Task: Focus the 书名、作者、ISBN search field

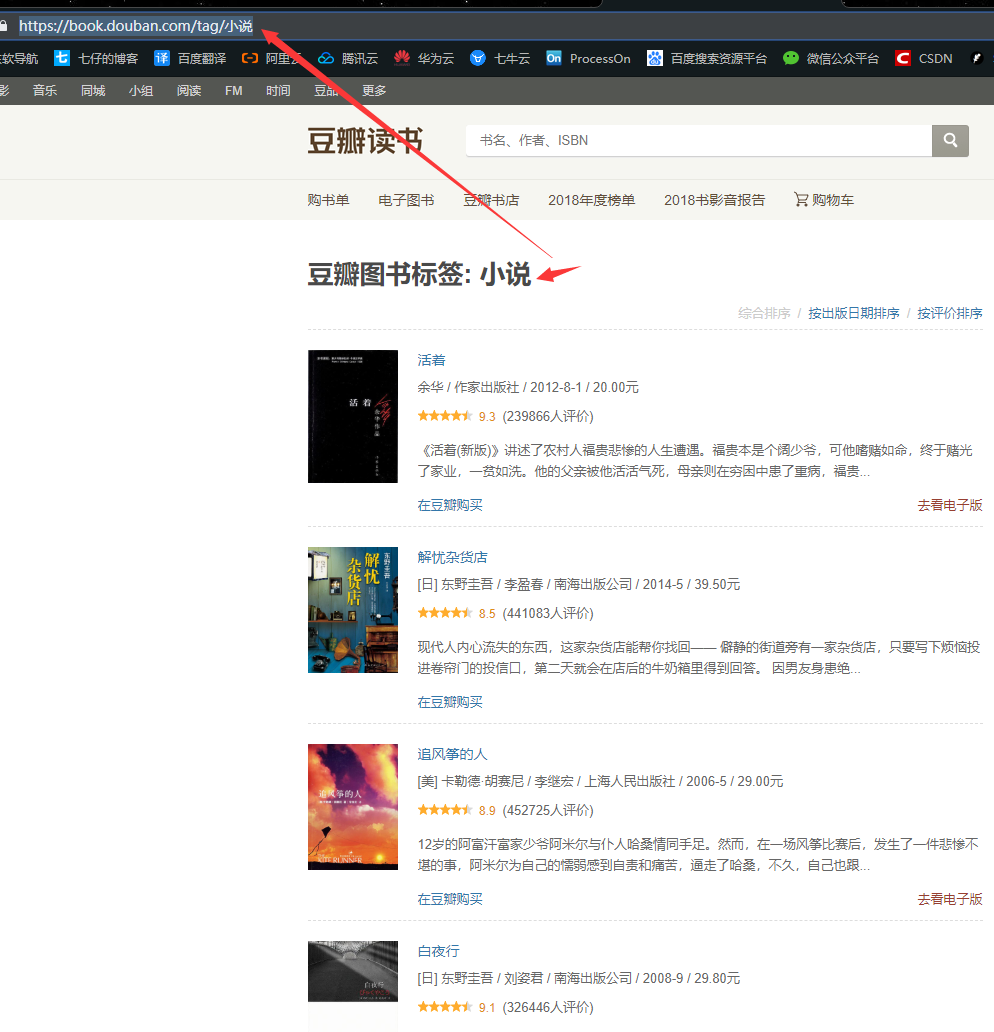Action: tap(698, 140)
